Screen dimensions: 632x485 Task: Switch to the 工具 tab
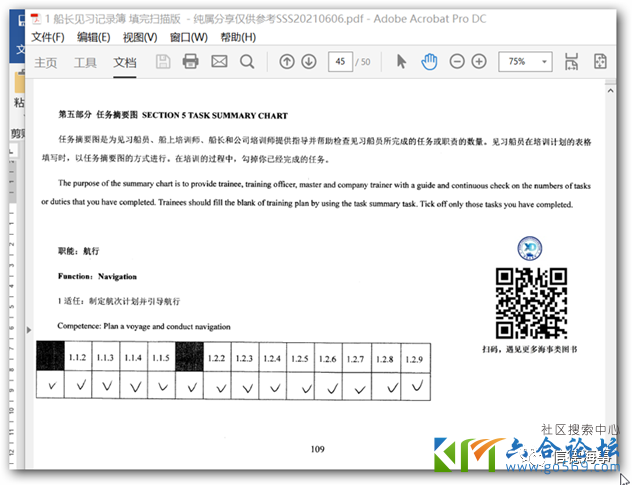tap(85, 62)
